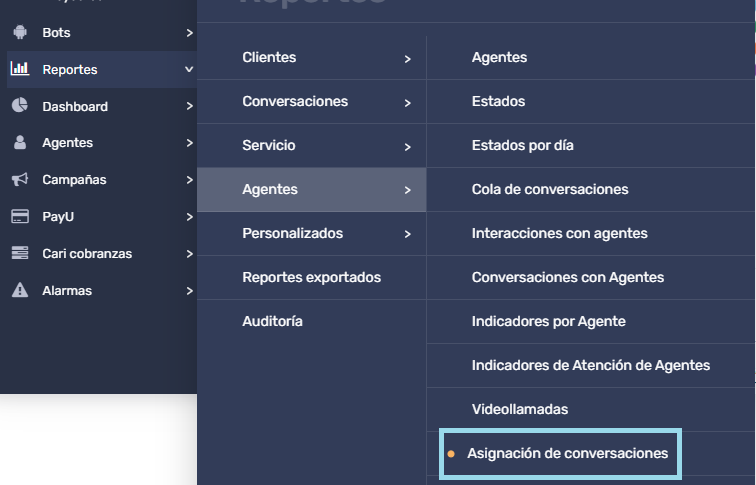Image resolution: width=756 pixels, height=485 pixels.
Task: Click the Campañas megaphone icon
Action: click(x=20, y=179)
